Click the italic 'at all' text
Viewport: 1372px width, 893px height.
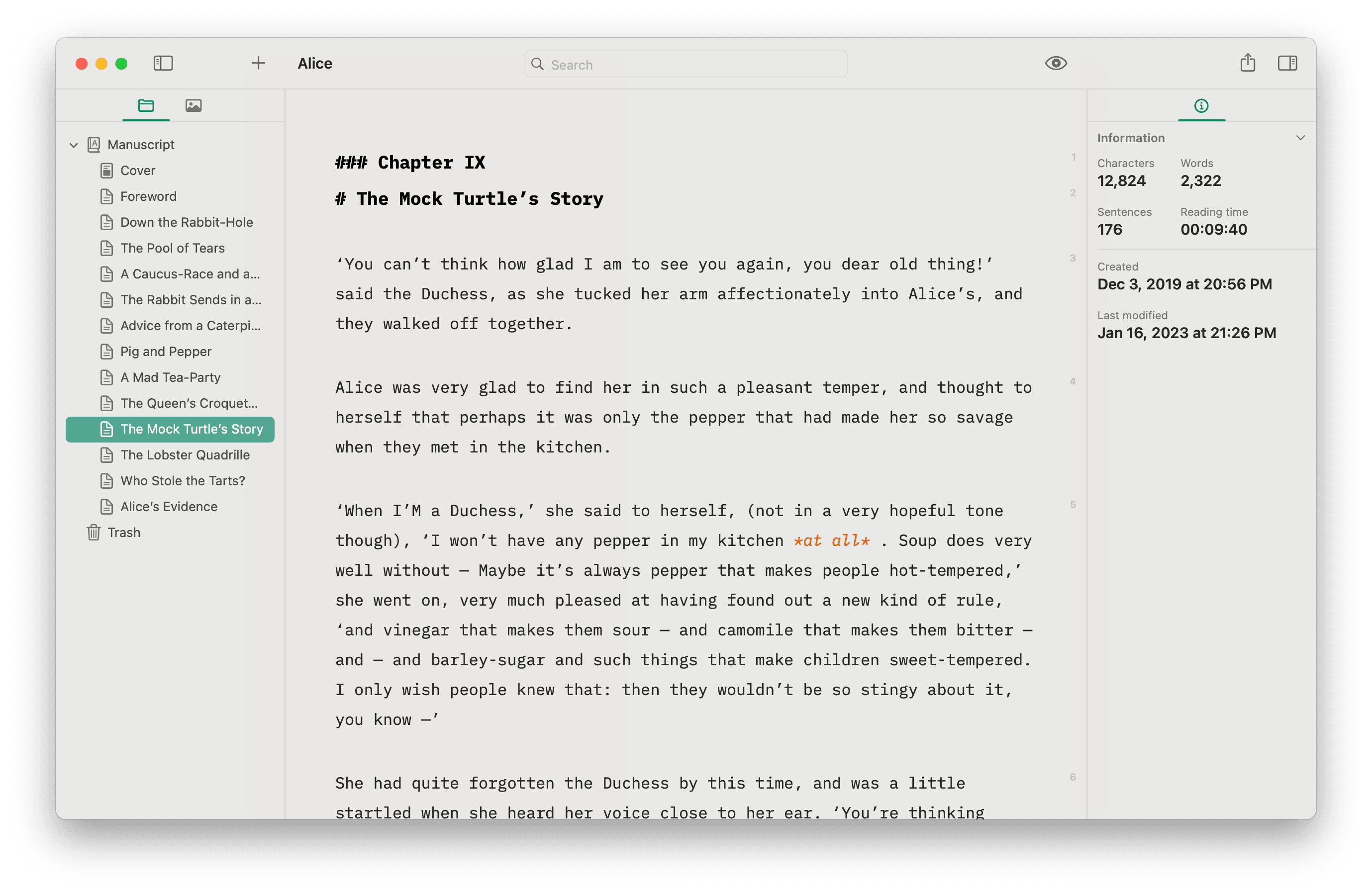coord(831,541)
